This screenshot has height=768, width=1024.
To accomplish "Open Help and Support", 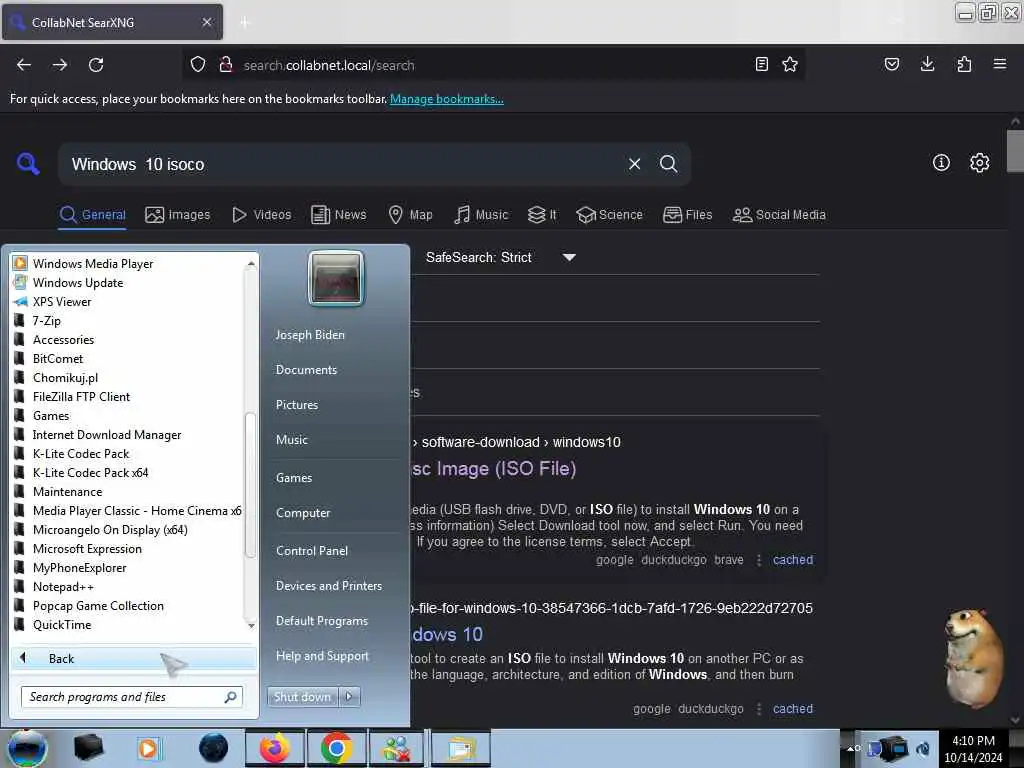I will pyautogui.click(x=322, y=656).
